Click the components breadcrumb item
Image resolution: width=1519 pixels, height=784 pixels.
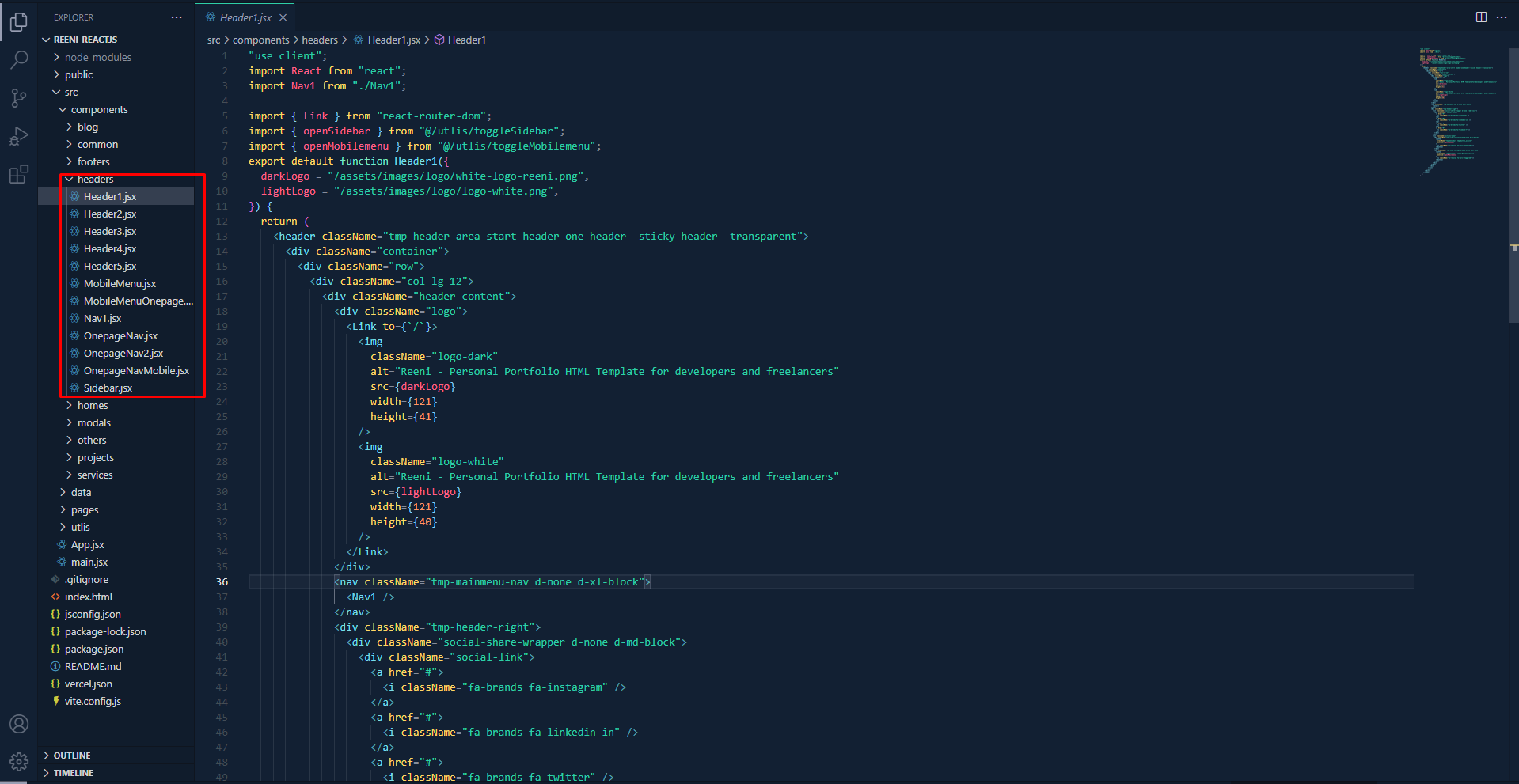(x=260, y=40)
